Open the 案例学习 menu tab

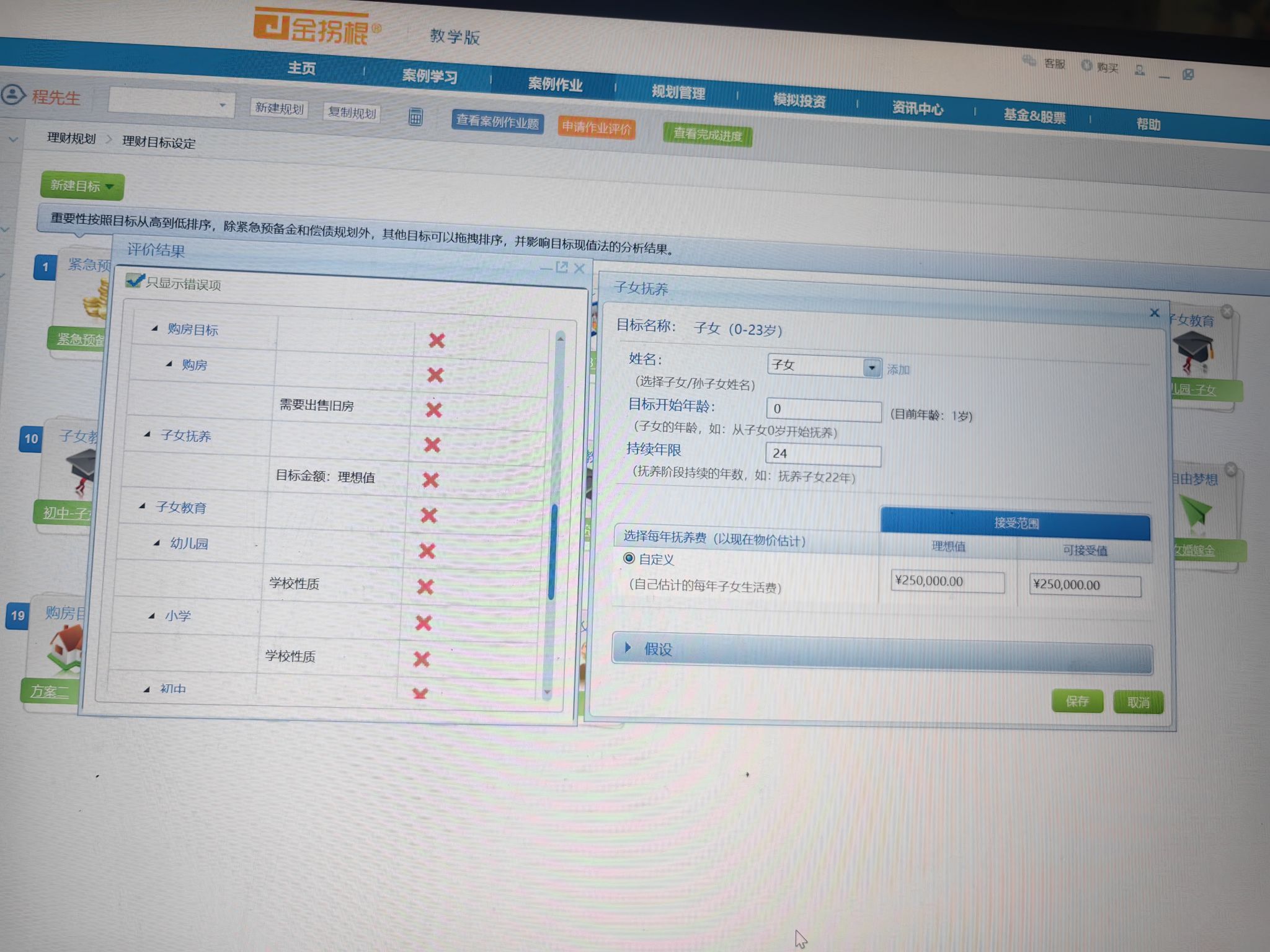tap(429, 76)
